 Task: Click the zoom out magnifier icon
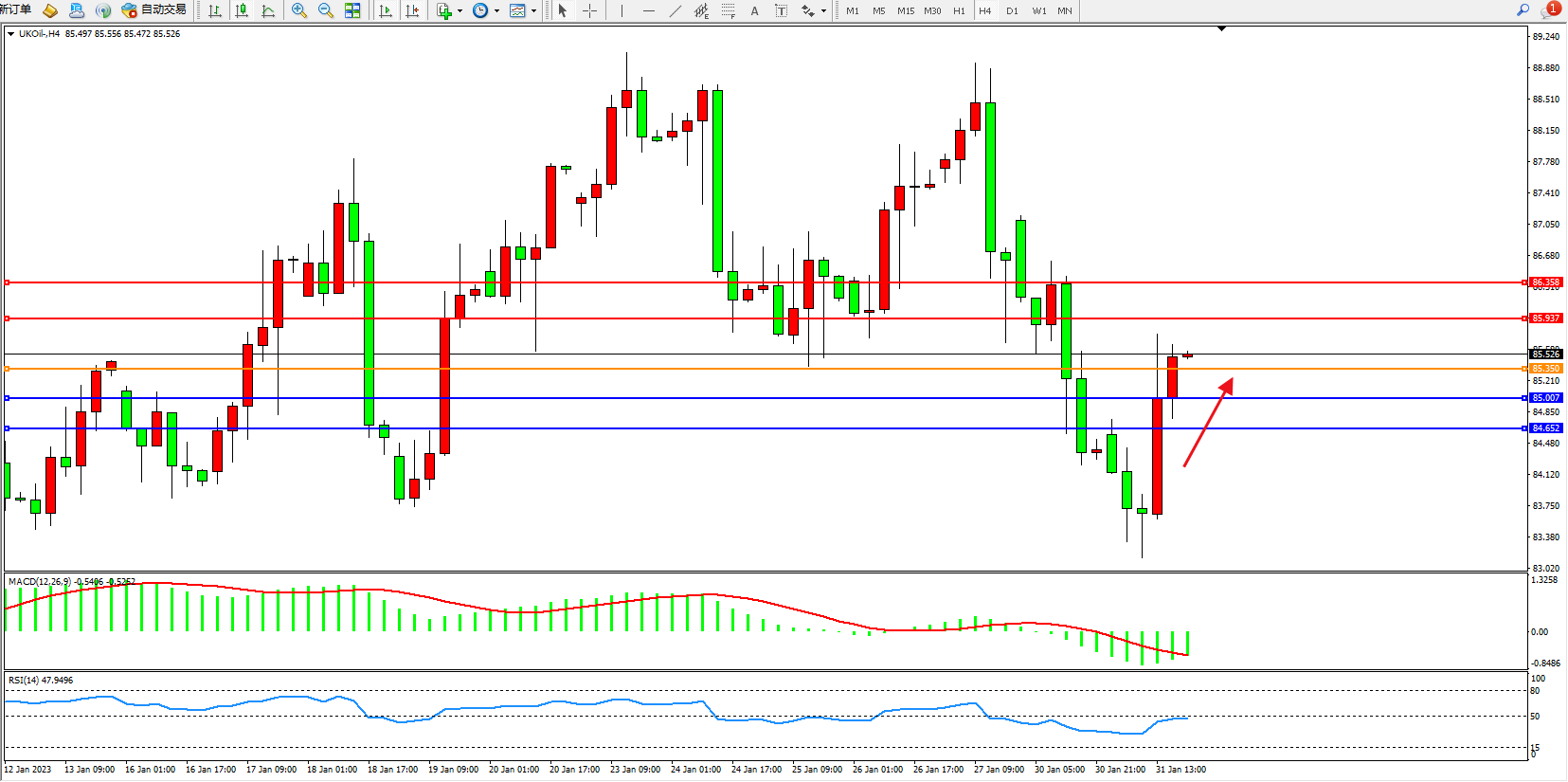click(326, 10)
